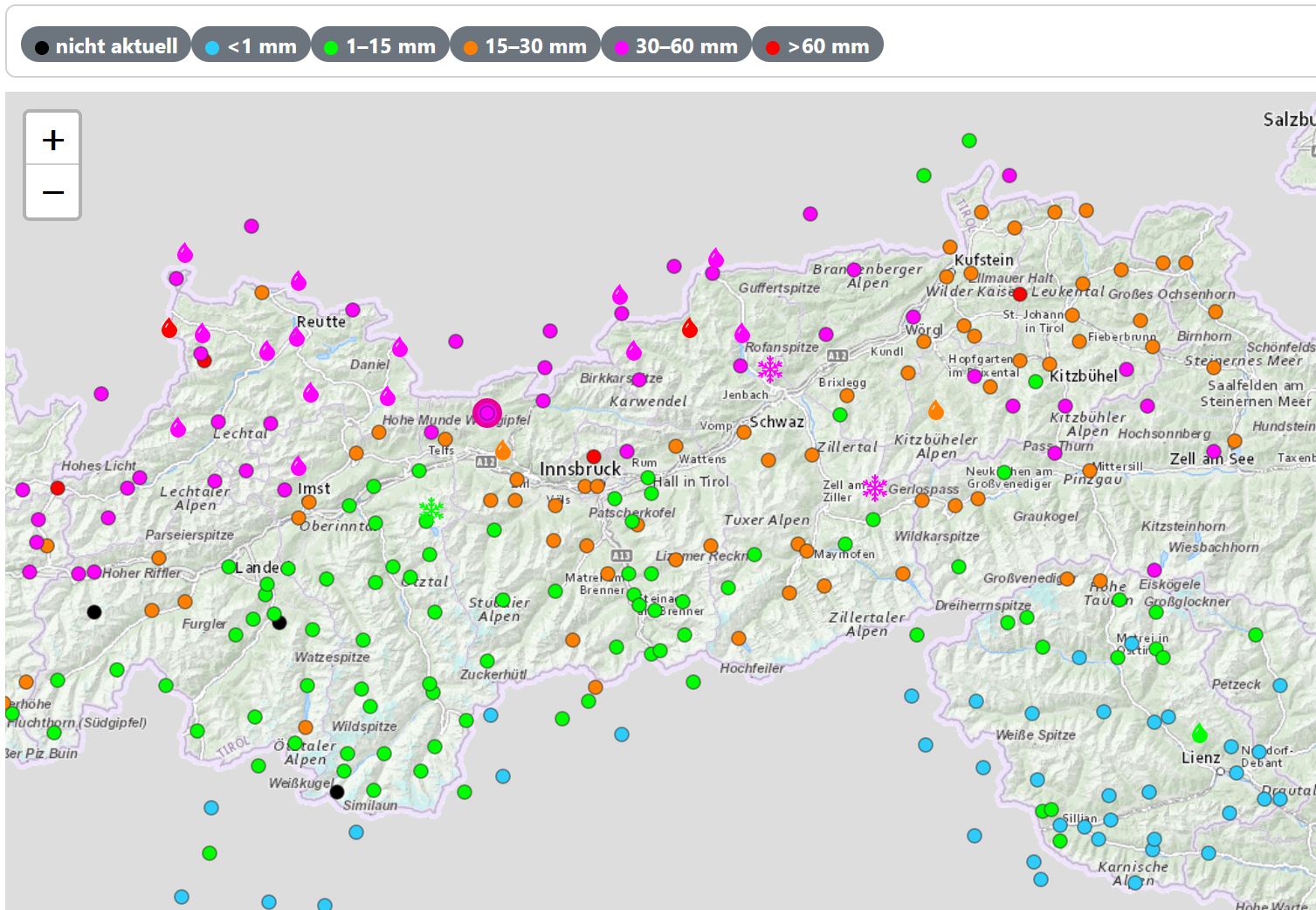
Task: Select orange droplet above Kitzbüheler Alpen label
Action: point(935,410)
